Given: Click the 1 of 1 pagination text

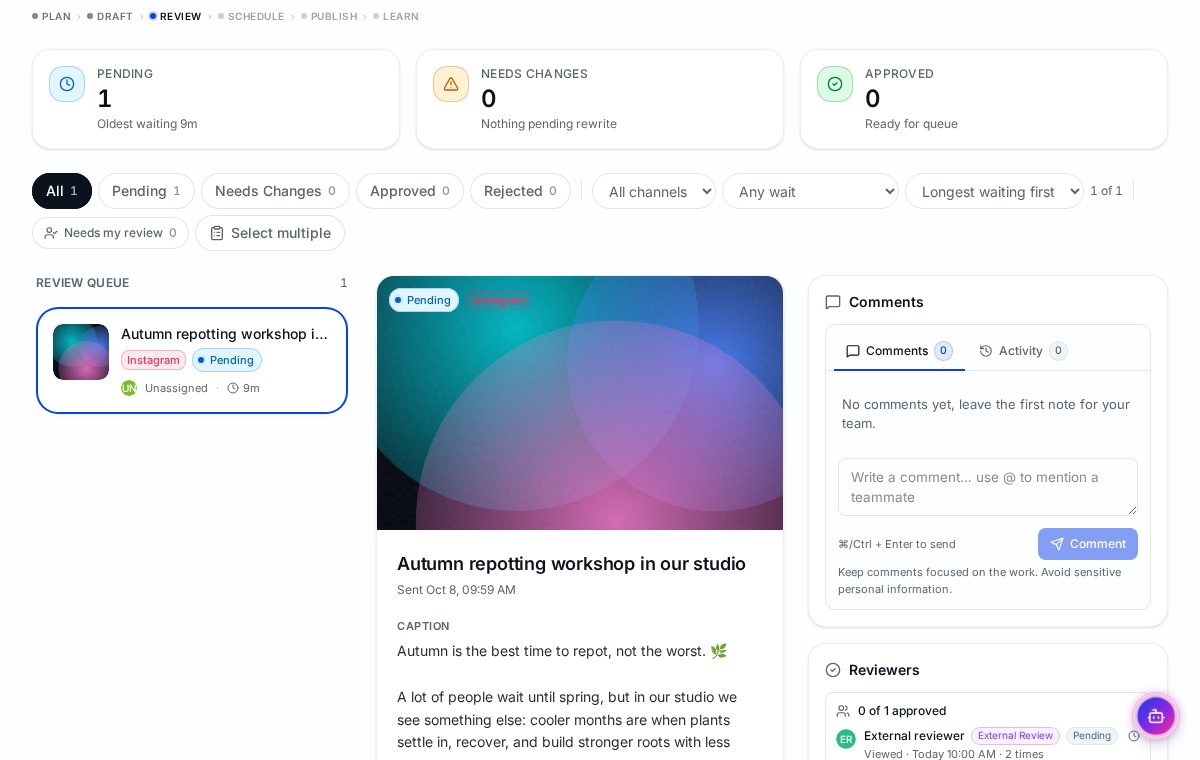Looking at the screenshot, I should 1106,191.
